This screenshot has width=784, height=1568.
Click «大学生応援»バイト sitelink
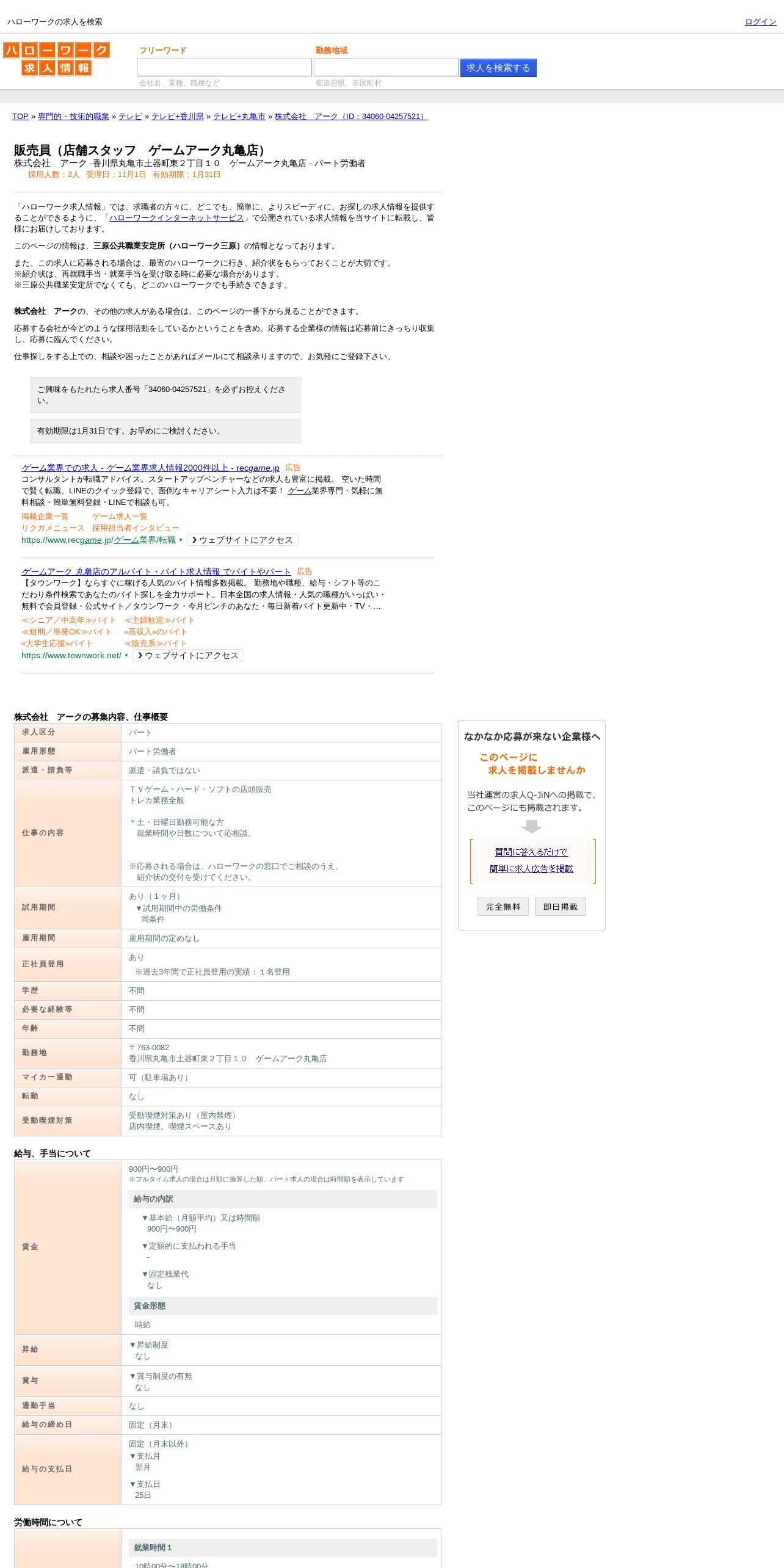[57, 644]
